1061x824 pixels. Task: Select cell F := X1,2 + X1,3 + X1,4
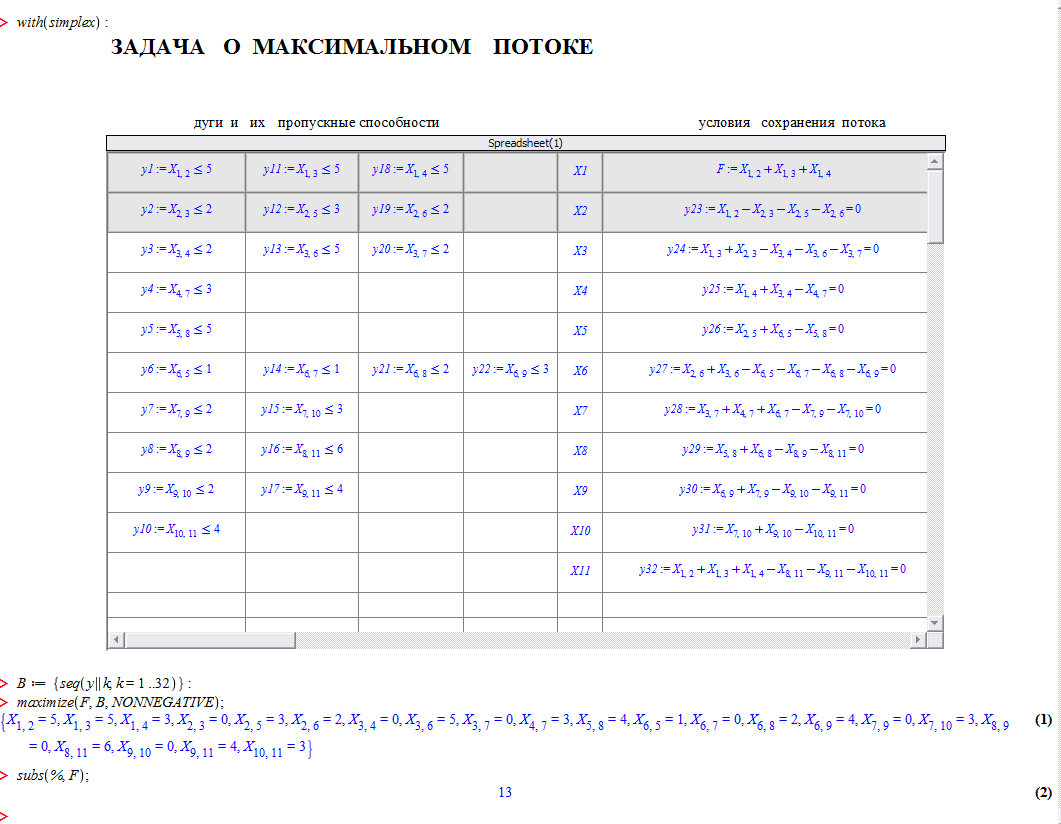[x=765, y=173]
